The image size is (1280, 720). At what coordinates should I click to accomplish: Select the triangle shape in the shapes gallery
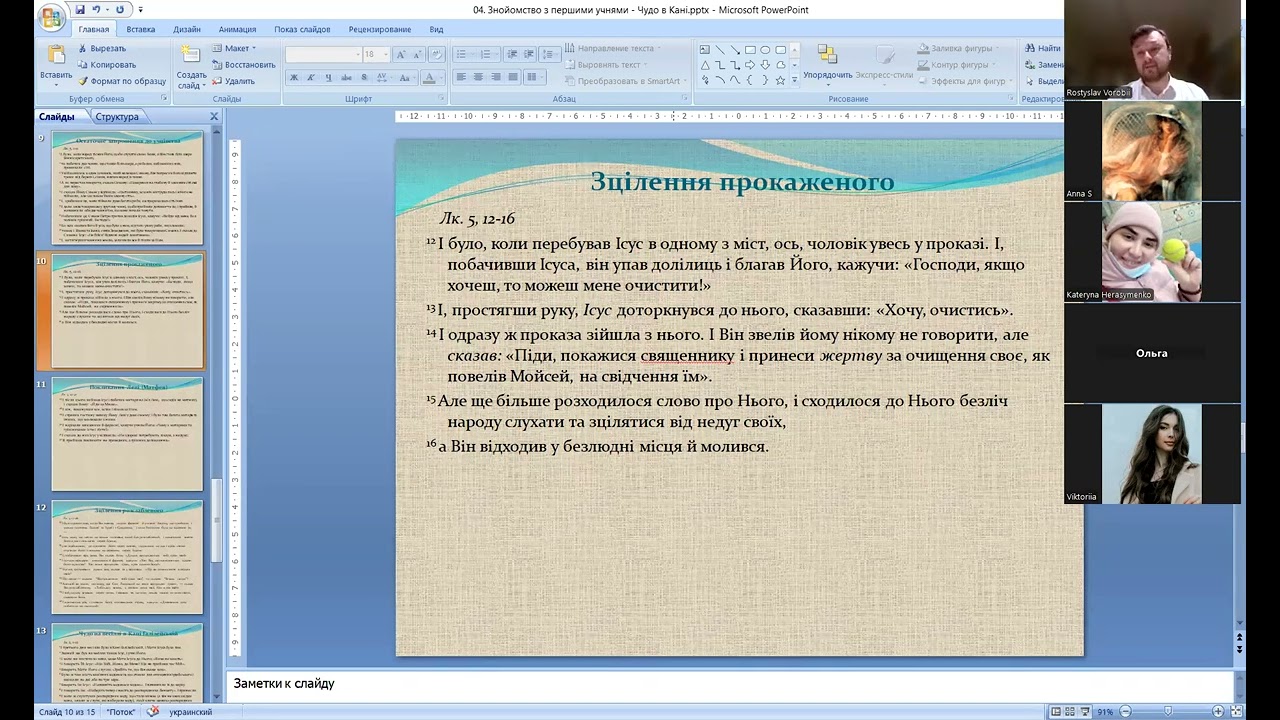coord(704,65)
